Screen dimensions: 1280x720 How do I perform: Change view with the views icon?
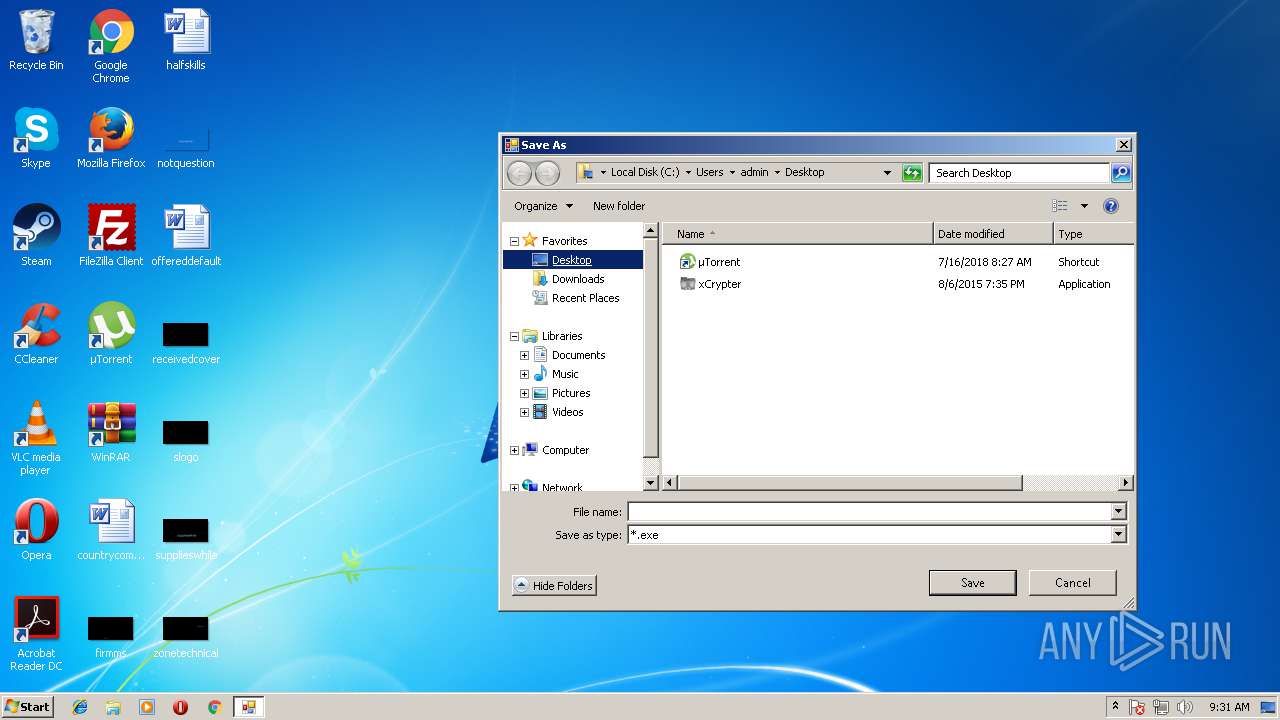pos(1060,206)
